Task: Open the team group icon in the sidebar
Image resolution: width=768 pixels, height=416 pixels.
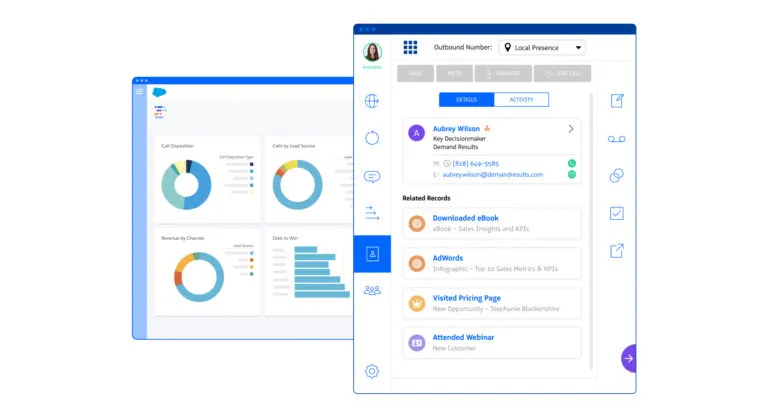Action: [x=372, y=291]
